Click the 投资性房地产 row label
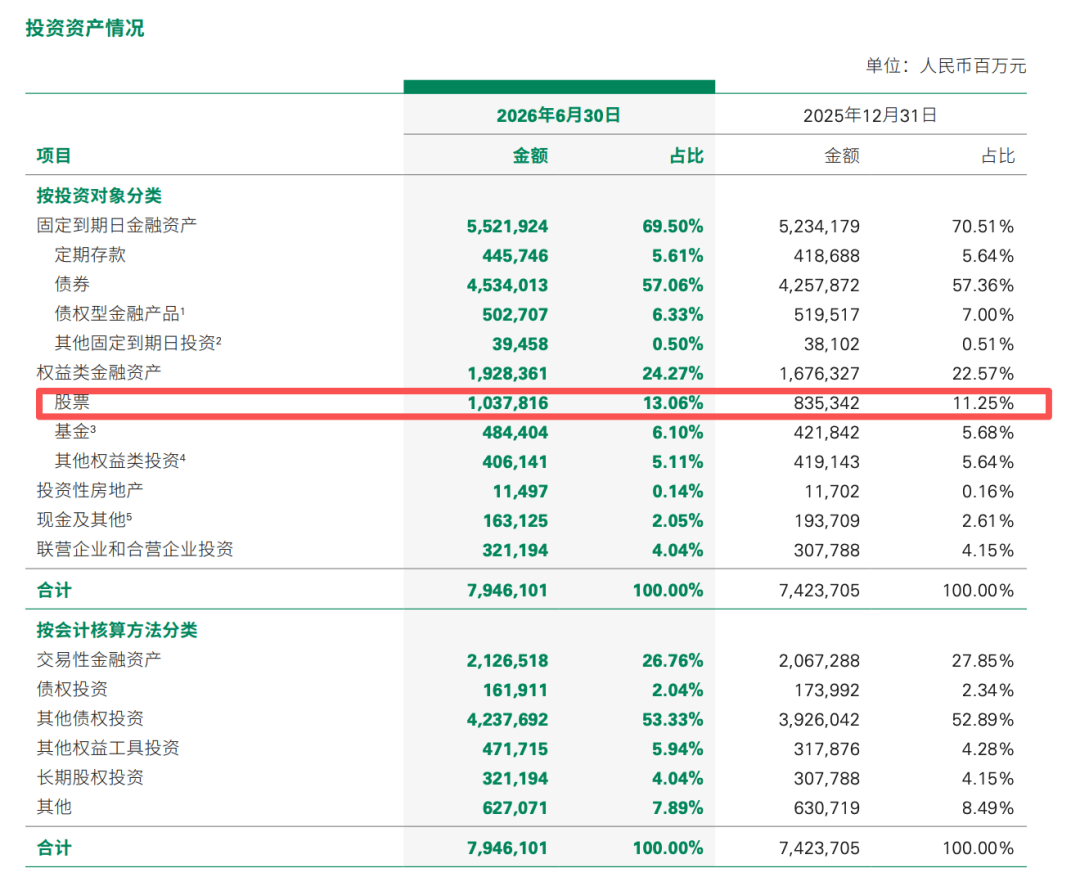The image size is (1080, 877). point(90,491)
